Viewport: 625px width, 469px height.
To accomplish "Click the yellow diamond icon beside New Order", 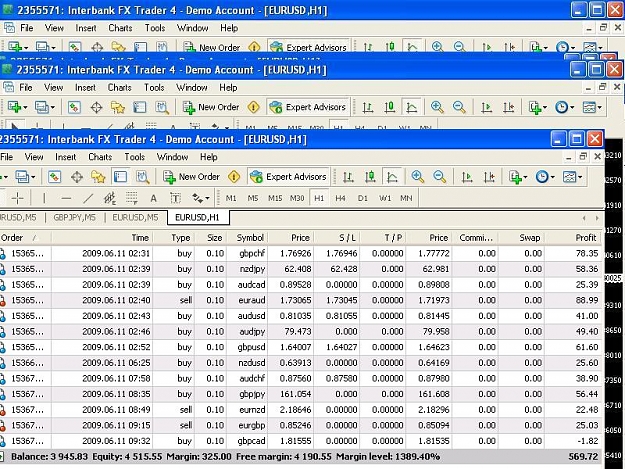I will click(234, 177).
